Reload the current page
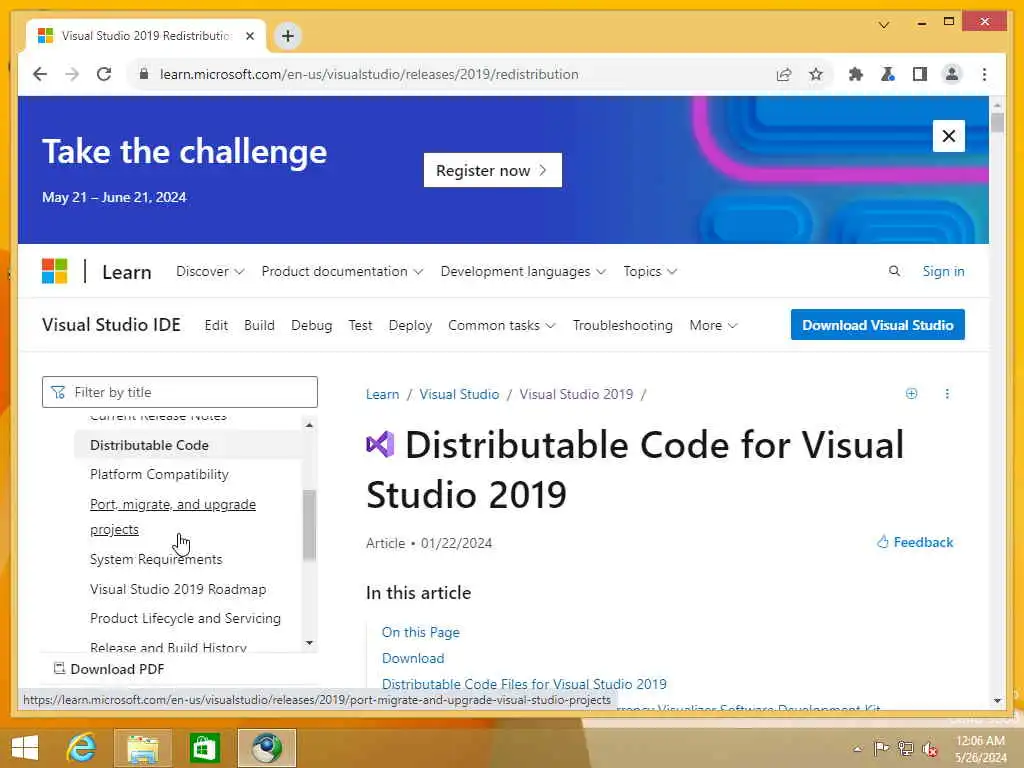 (104, 74)
